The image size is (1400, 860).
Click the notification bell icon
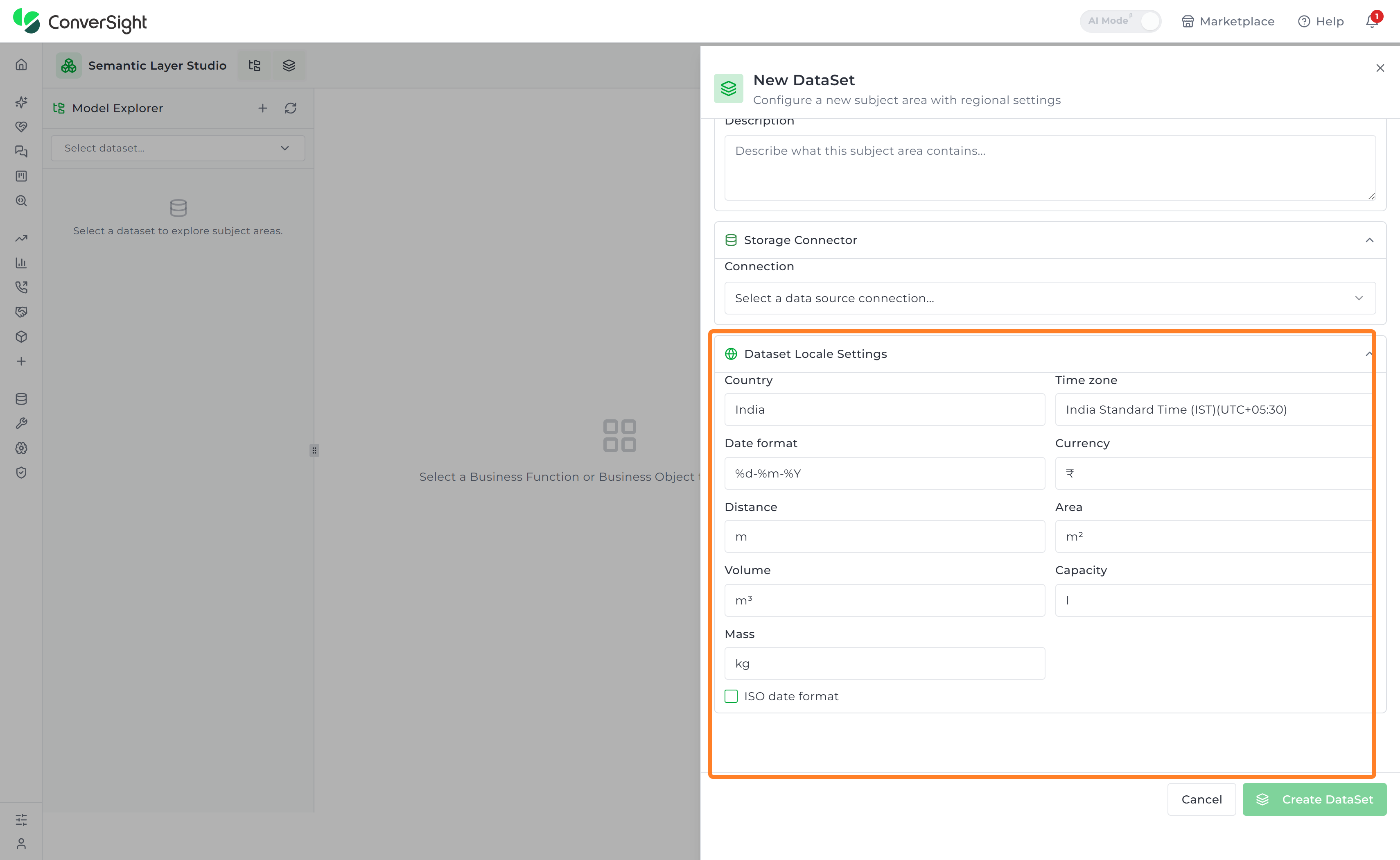pos(1372,21)
